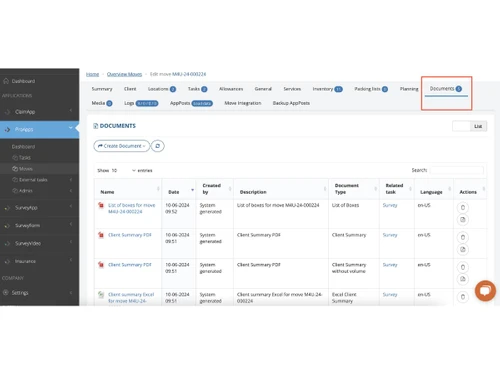The height and width of the screenshot is (375, 500).
Task: Open Survey link in List of Boxes row
Action: tap(390, 205)
